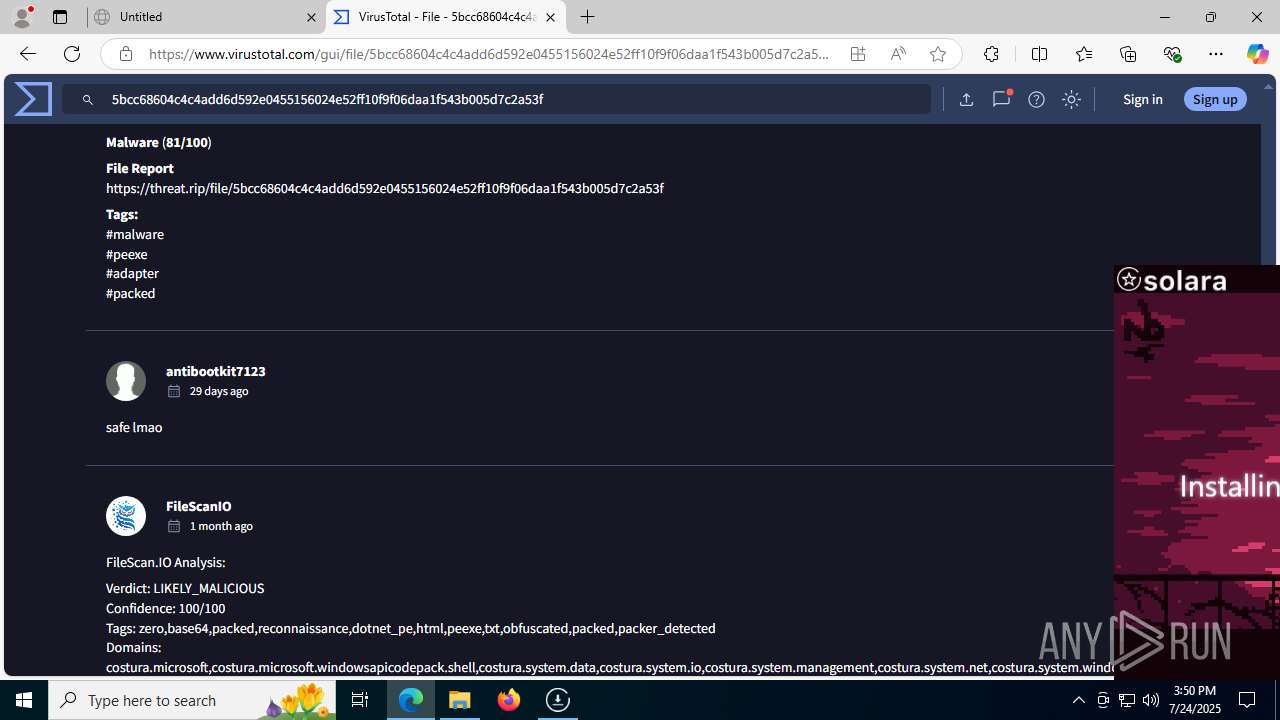
Task: Click the VirusTotal logo icon
Action: [33, 99]
